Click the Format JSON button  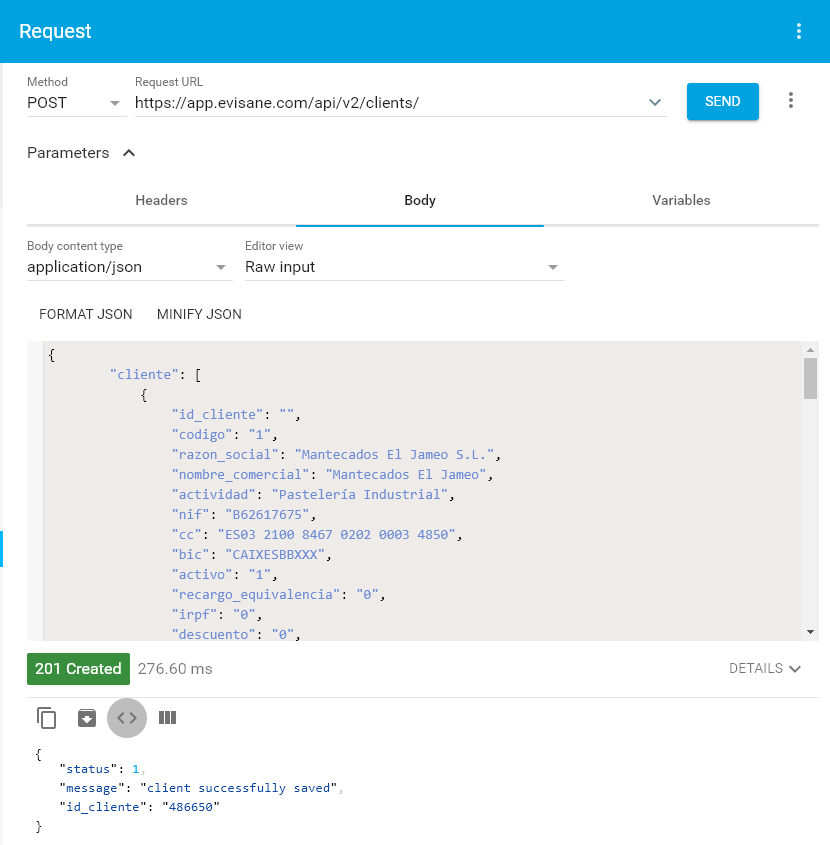coord(86,314)
